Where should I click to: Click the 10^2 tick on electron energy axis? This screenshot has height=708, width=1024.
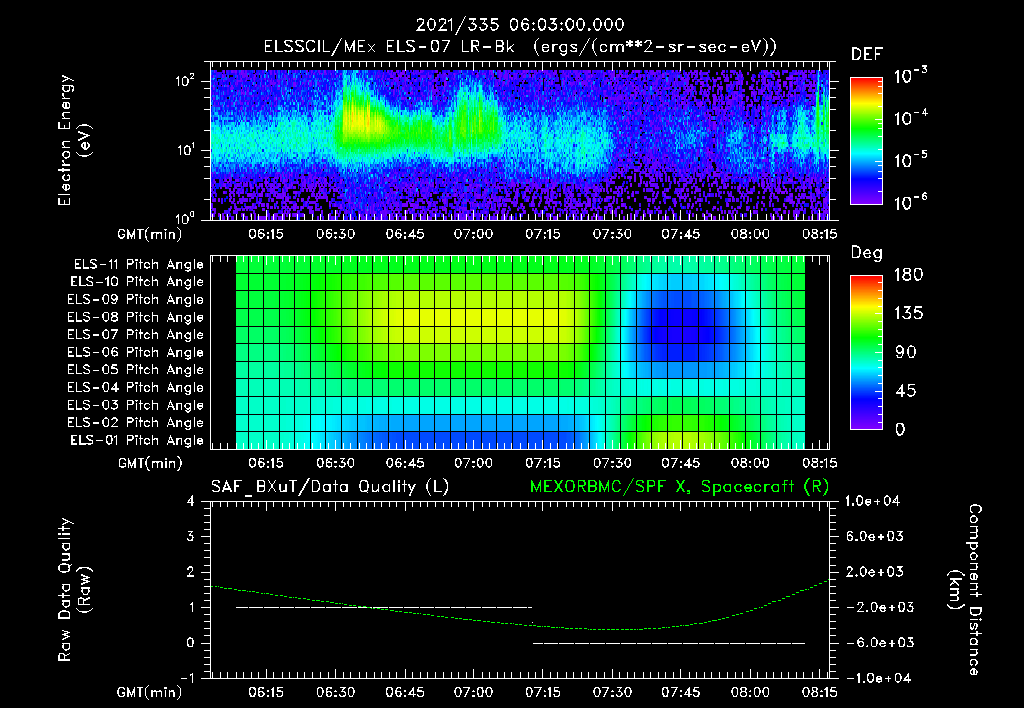click(185, 82)
